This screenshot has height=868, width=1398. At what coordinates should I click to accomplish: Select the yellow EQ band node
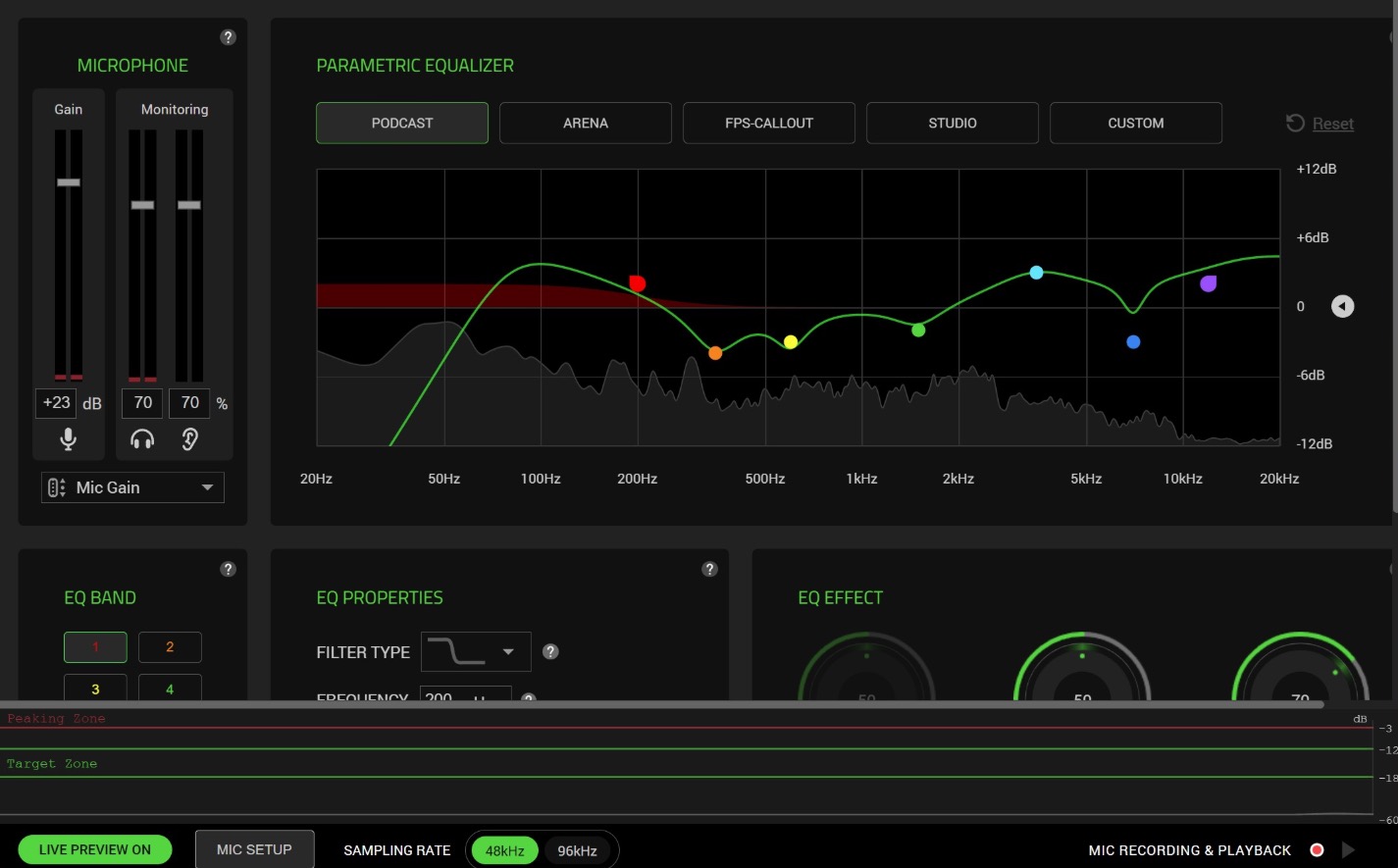pyautogui.click(x=791, y=342)
